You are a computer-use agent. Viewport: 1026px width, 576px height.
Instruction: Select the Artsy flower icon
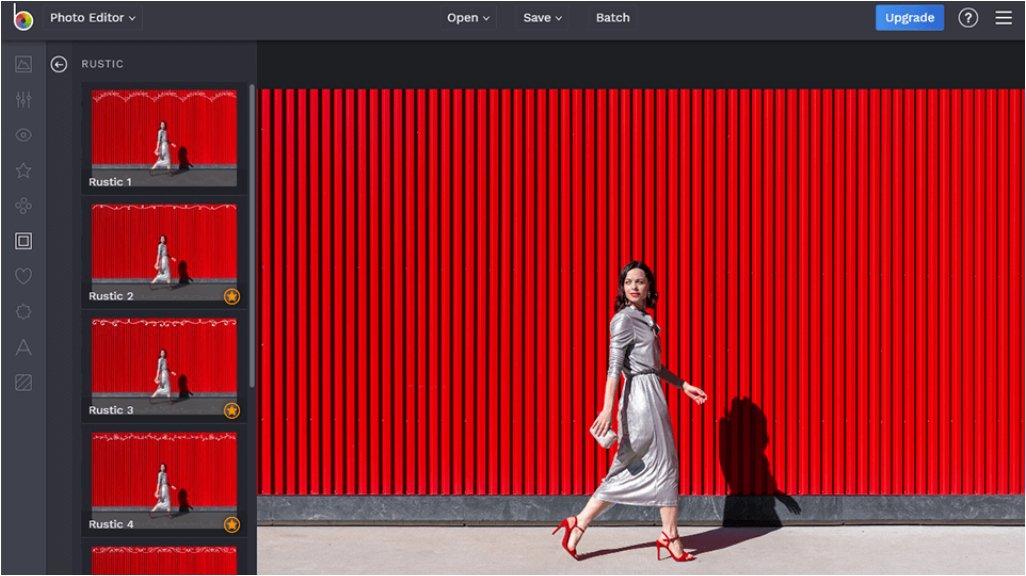point(23,206)
